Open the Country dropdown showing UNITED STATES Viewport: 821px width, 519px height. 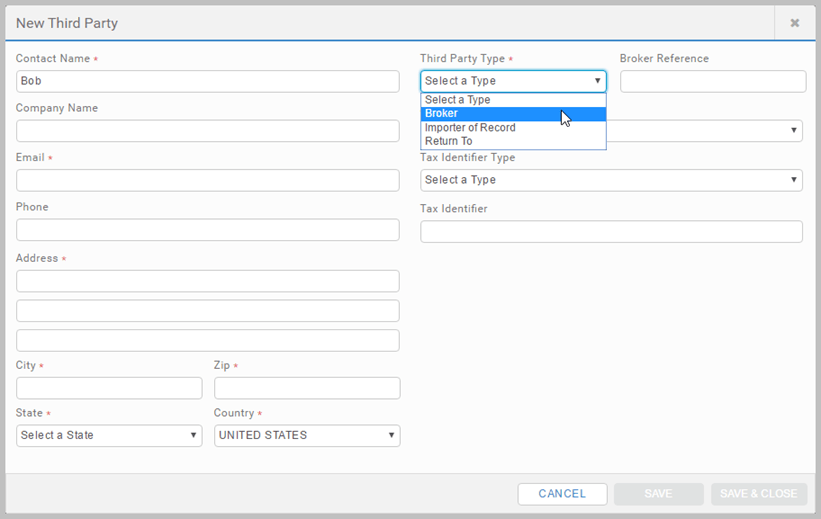click(307, 436)
